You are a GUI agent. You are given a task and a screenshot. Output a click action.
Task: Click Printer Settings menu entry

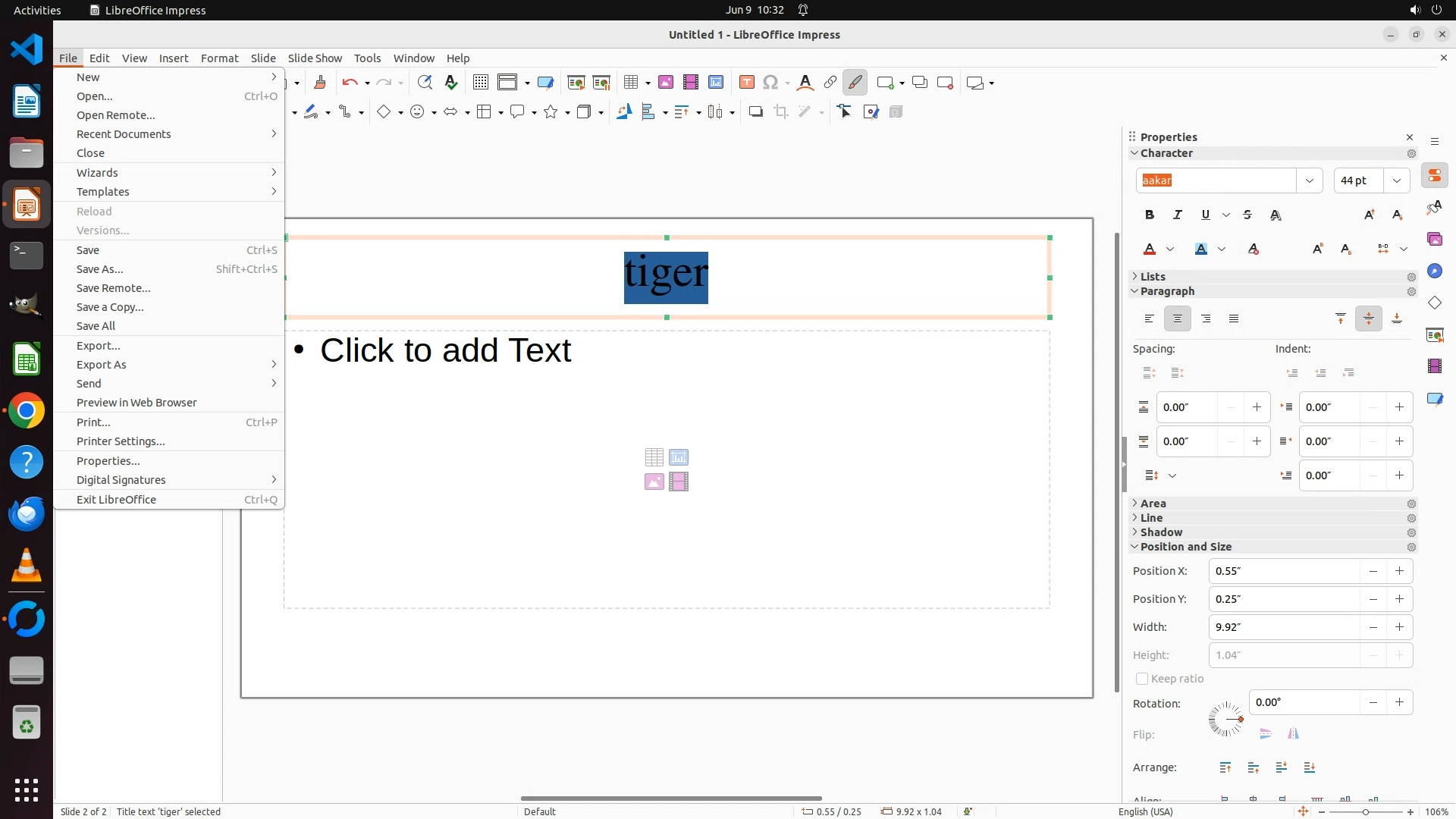(121, 441)
